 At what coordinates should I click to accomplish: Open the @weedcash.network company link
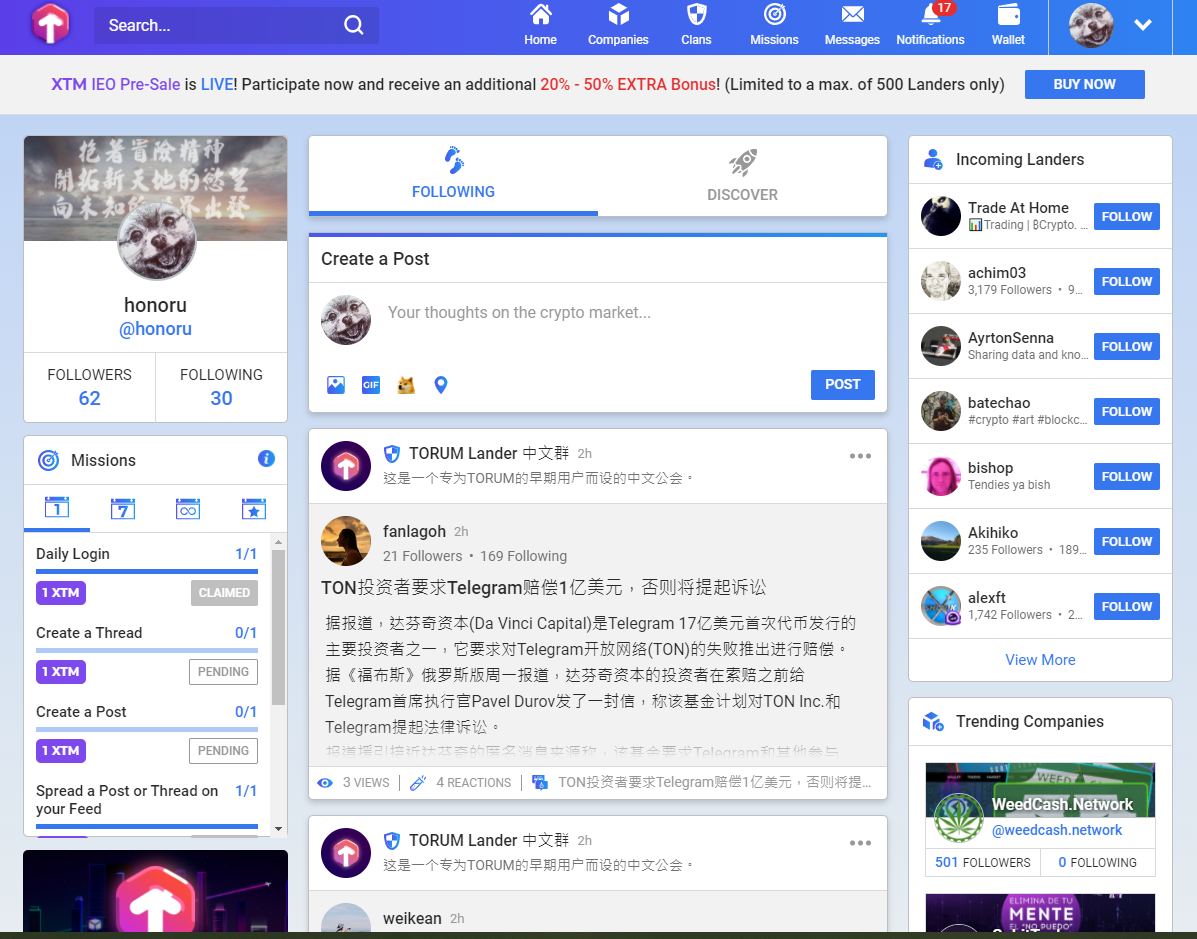[1057, 830]
